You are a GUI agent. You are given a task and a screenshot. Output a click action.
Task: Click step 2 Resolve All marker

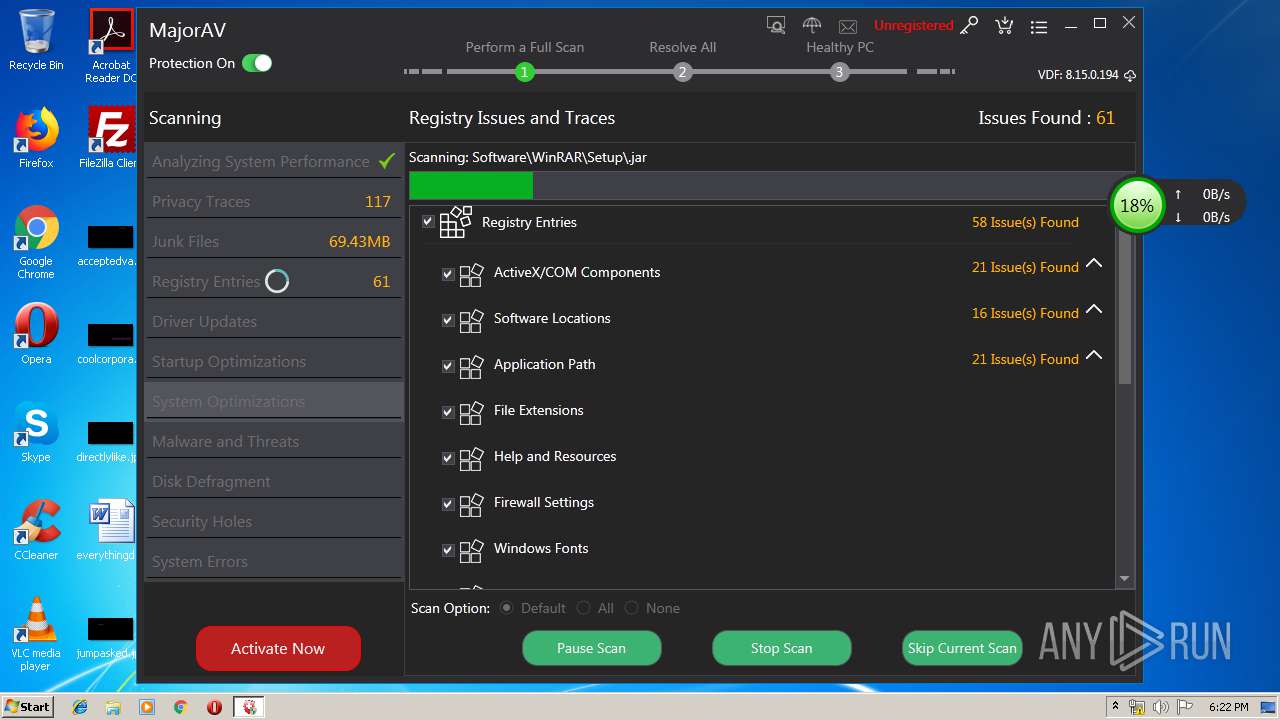pyautogui.click(x=682, y=72)
